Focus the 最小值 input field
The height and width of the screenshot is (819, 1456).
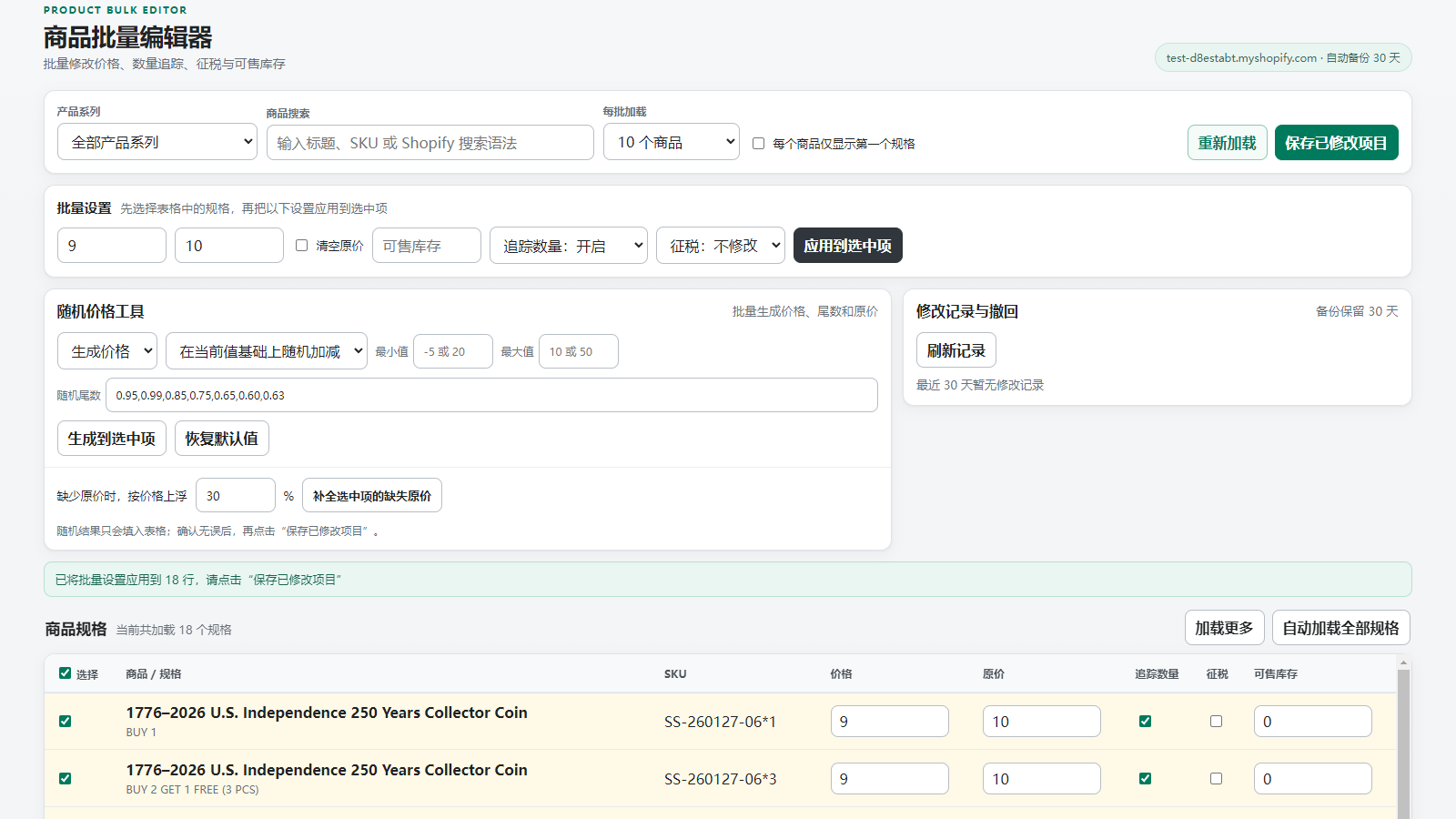pyautogui.click(x=453, y=351)
